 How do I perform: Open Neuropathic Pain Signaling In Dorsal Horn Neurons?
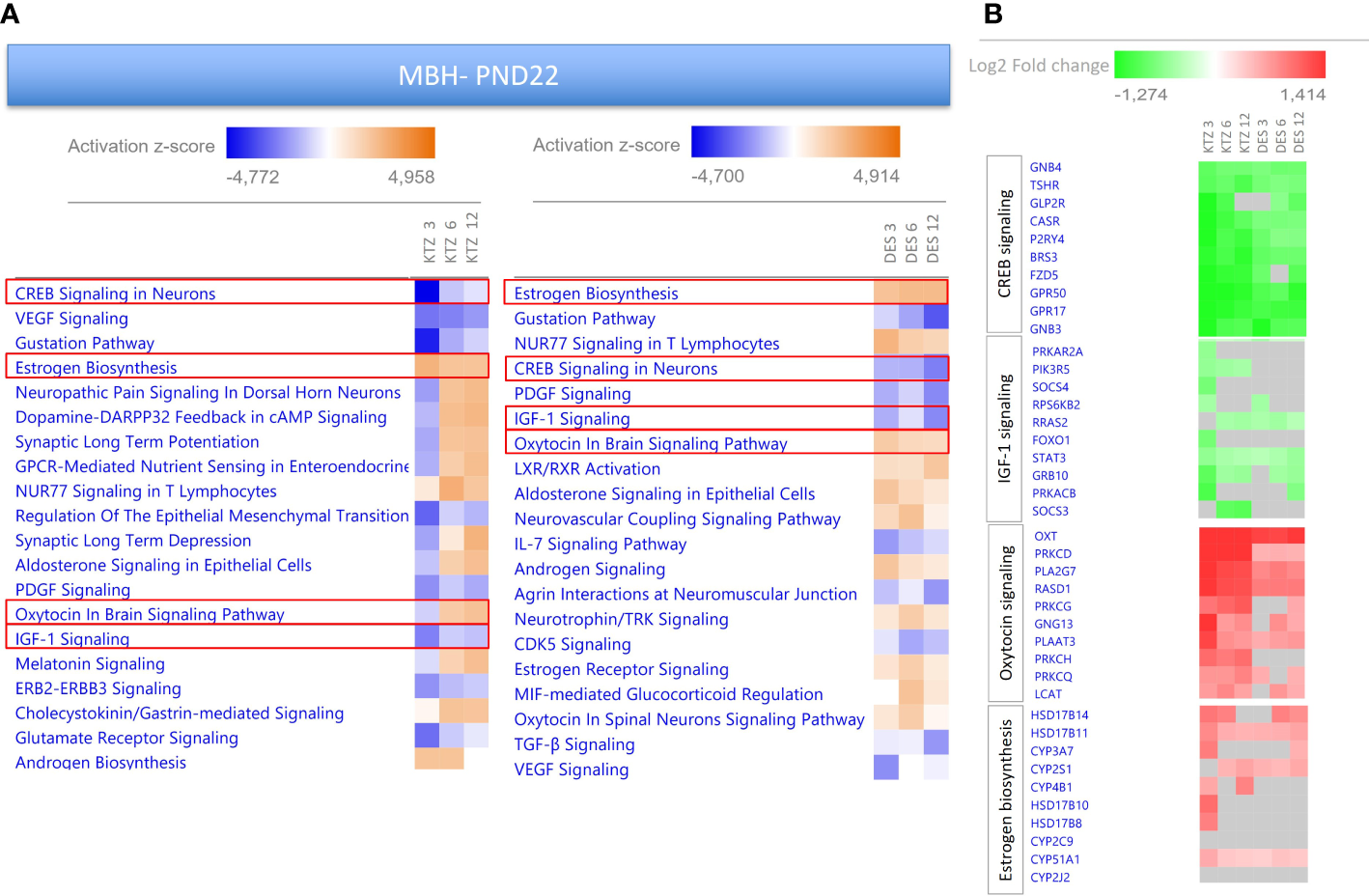coord(208,393)
